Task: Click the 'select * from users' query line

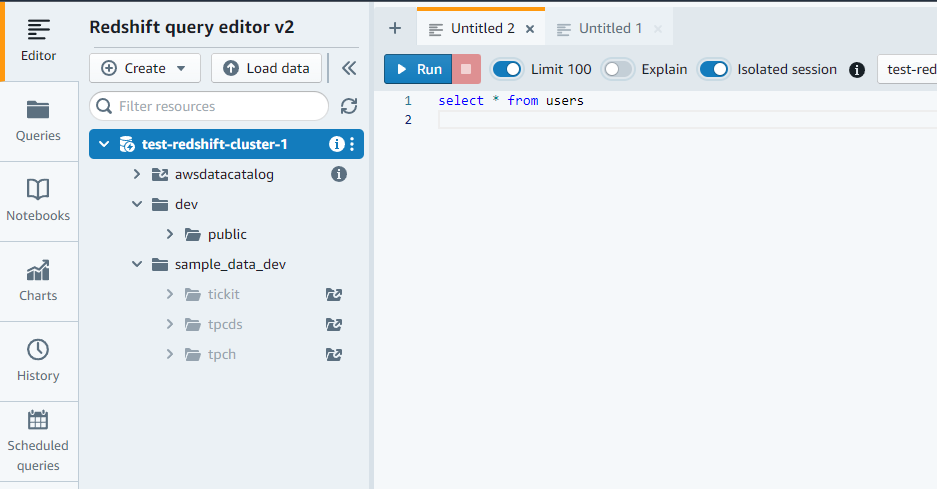Action: 511,100
